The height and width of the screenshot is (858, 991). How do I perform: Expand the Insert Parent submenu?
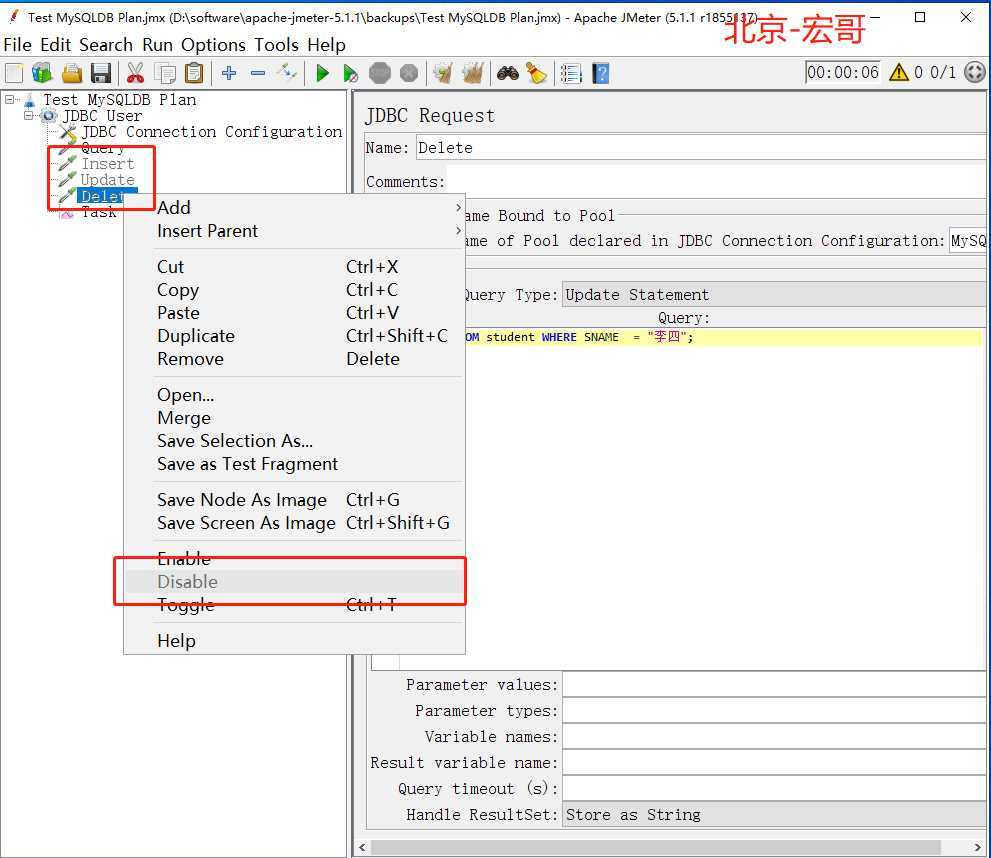pos(295,231)
